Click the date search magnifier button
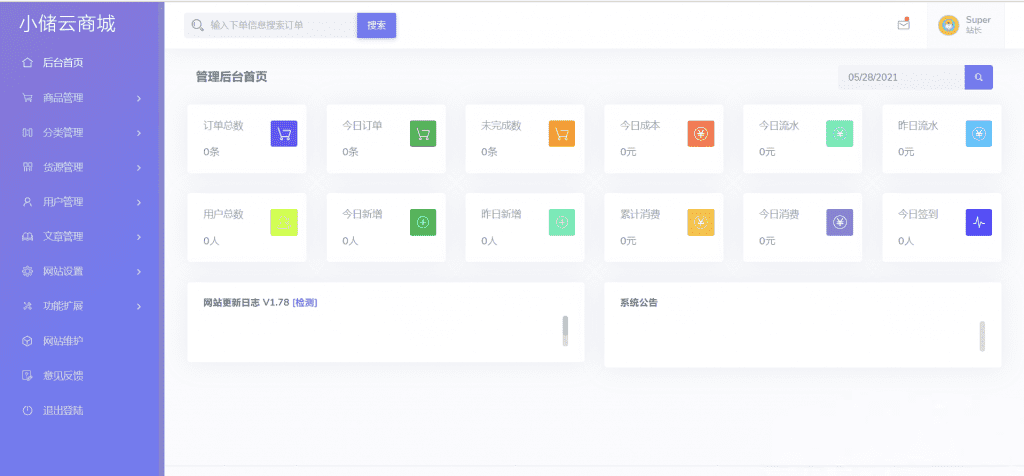Screen dimensions: 1024x476 (979, 77)
